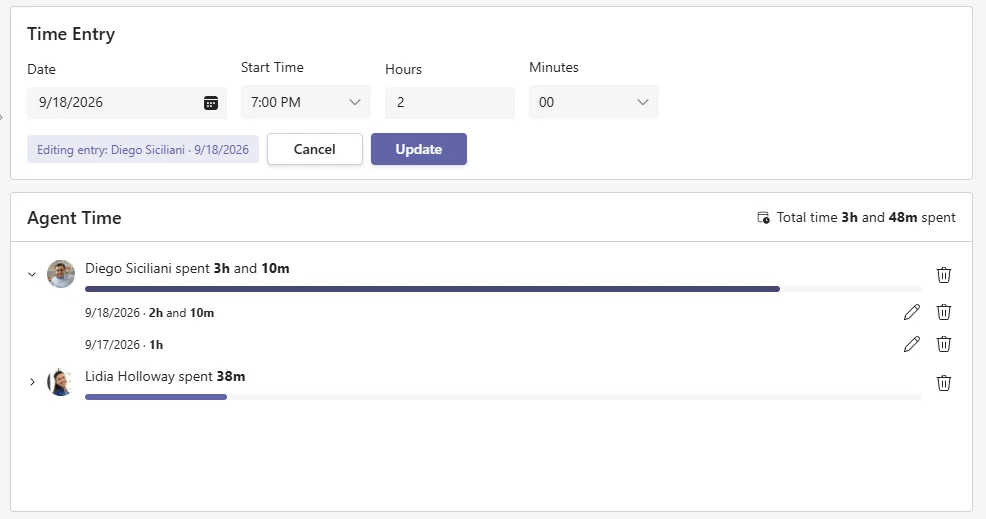Edit the 9/17/2026 1h entry

pyautogui.click(x=912, y=344)
